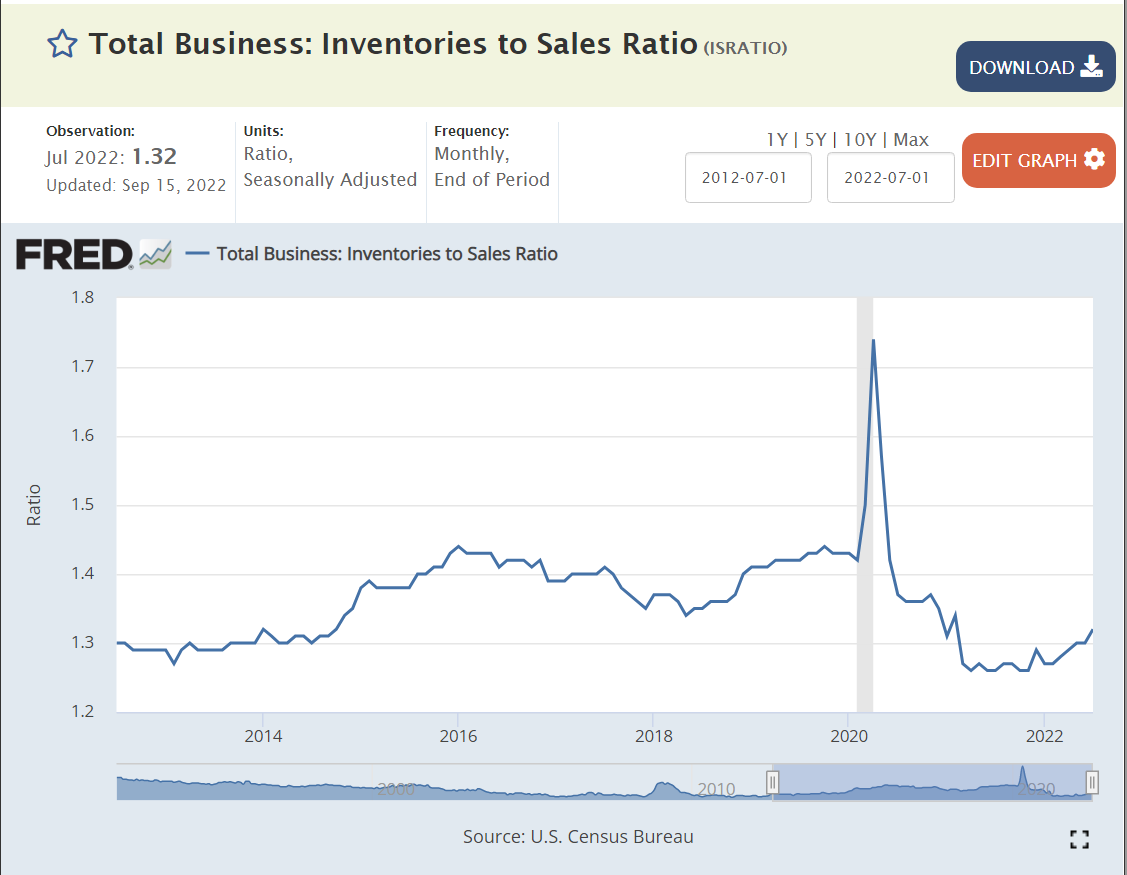The height and width of the screenshot is (875, 1127).
Task: Click the 2020 spike peak on the line
Action: 873,340
